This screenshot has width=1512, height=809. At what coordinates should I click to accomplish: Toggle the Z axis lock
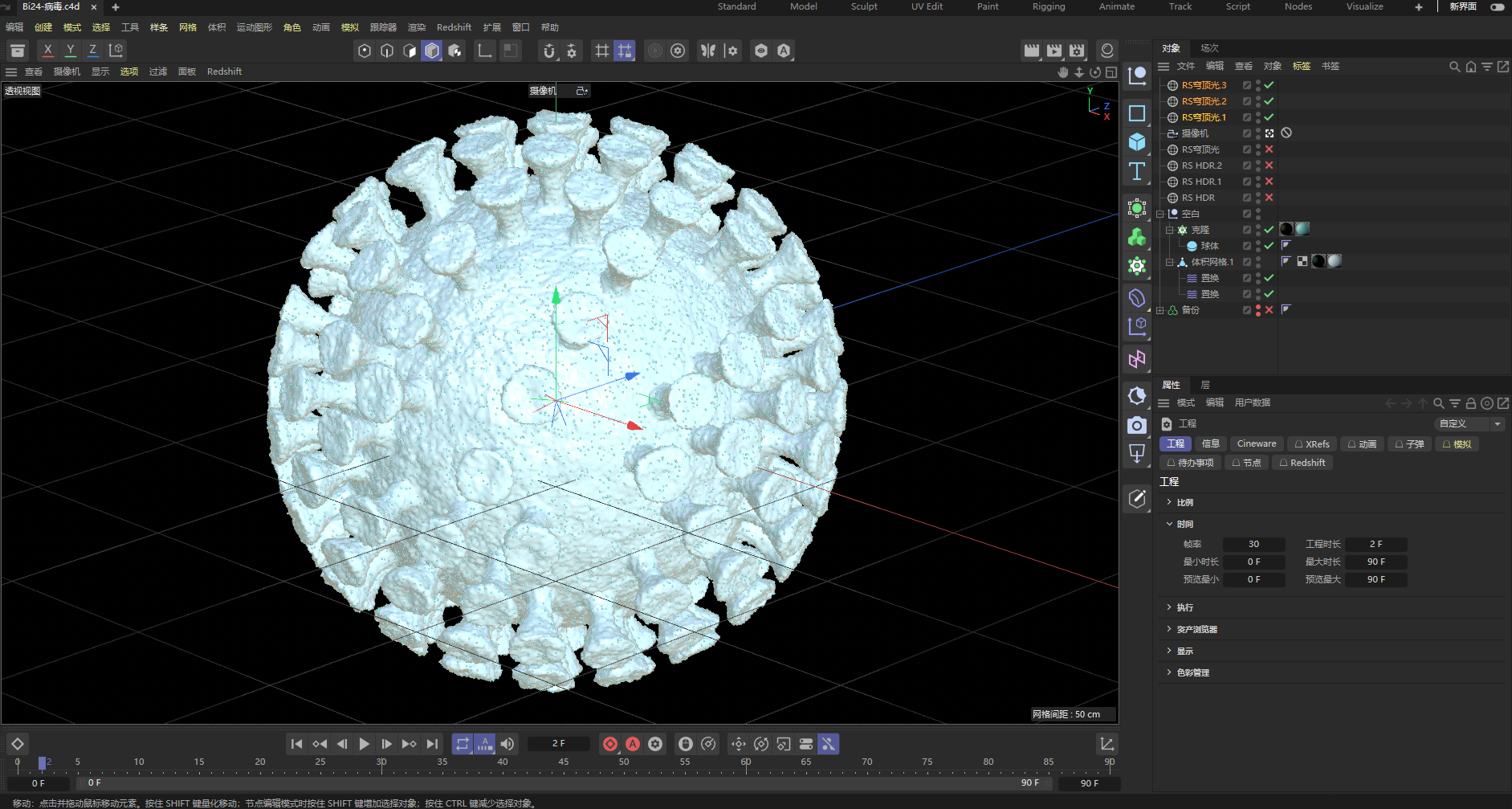(93, 51)
